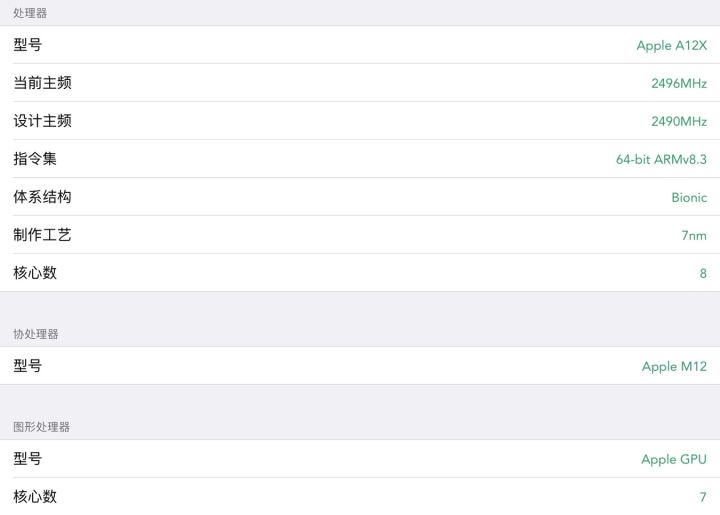
Task: Tap the 64-bit ARMv8.3 value
Action: [661, 159]
